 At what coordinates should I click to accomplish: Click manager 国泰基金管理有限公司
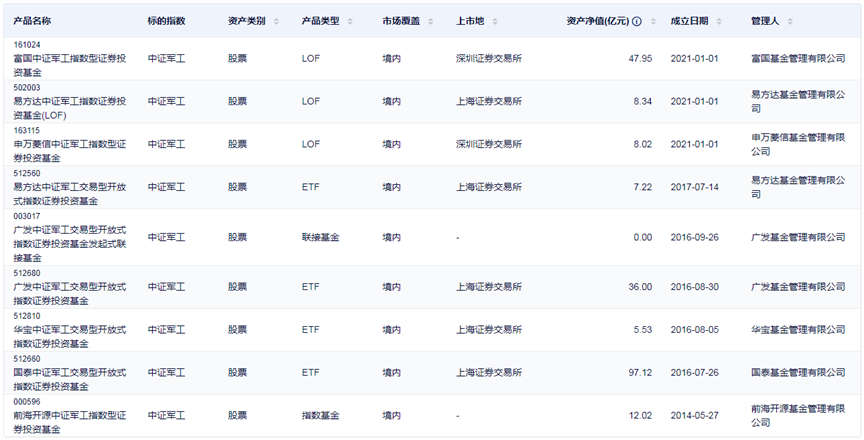[x=798, y=373]
